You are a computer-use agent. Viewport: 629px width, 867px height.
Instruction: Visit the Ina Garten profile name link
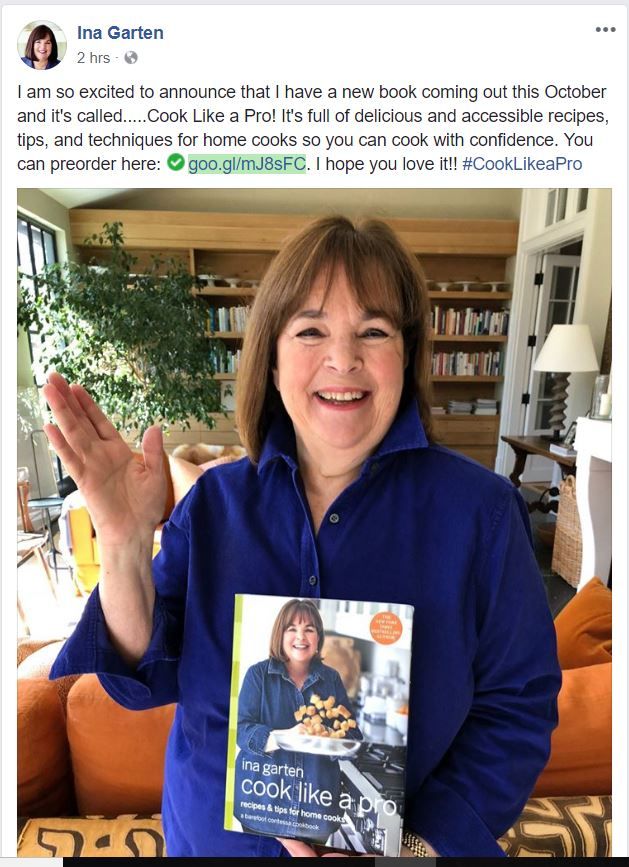point(120,33)
